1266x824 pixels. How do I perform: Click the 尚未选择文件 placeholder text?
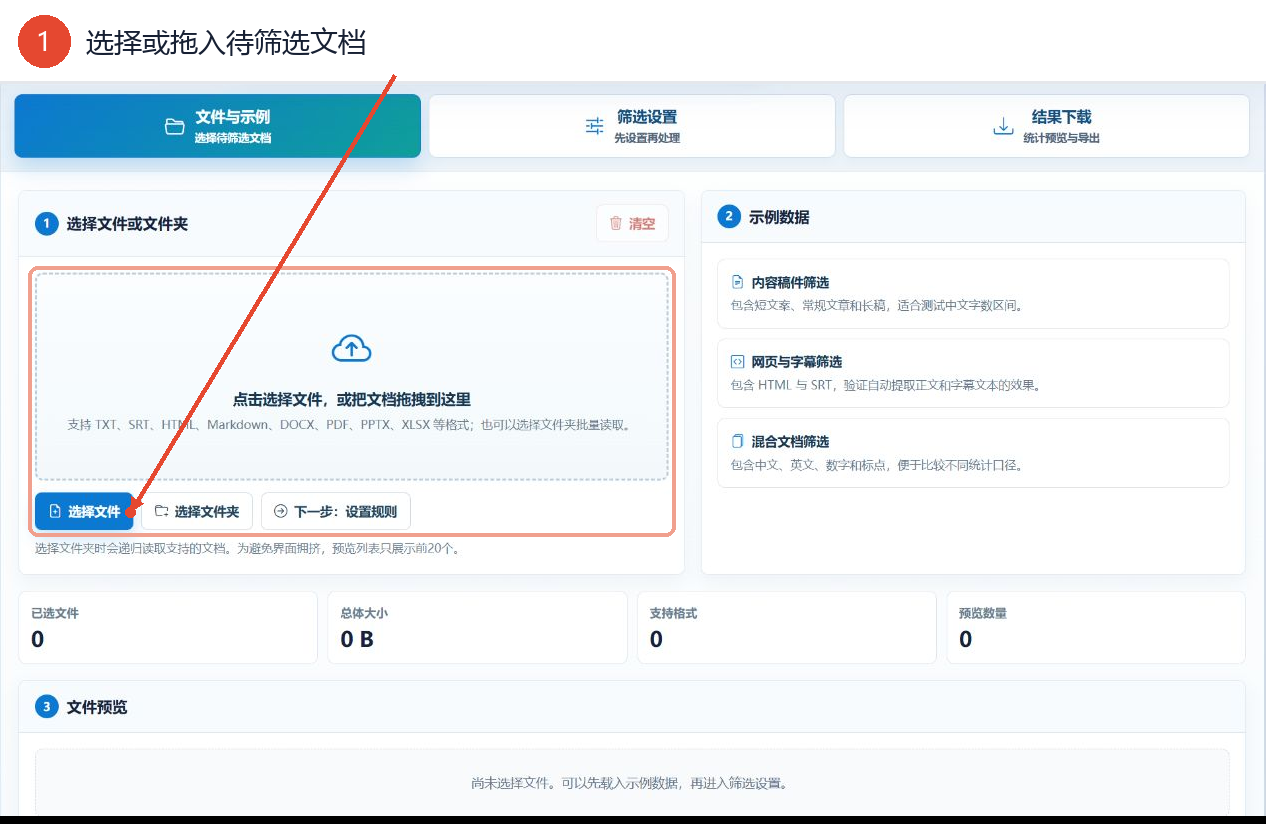[x=629, y=783]
